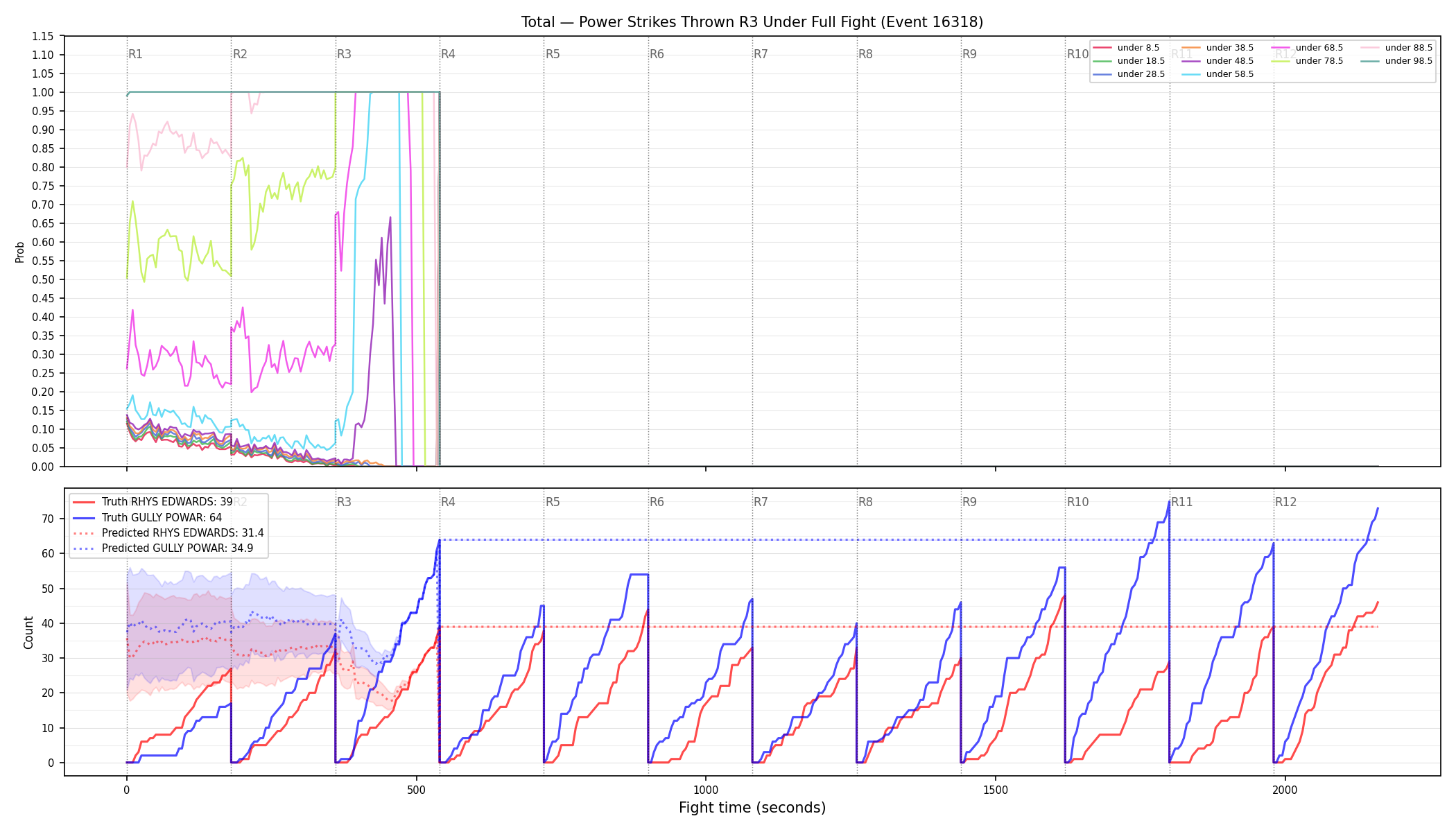Click the R1 round marker in Prob chart
Screen dimensions: 1456x832
pyautogui.click(x=136, y=54)
